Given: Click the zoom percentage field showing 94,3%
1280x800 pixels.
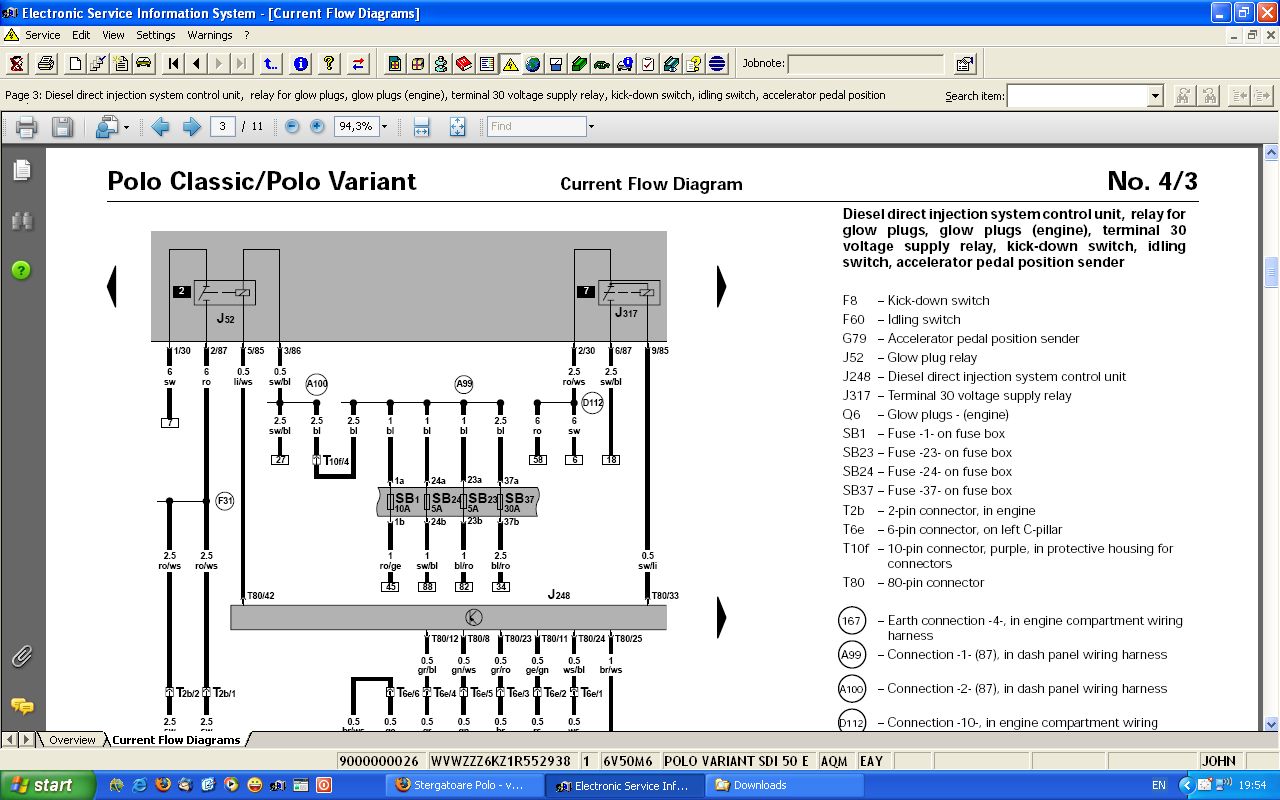Looking at the screenshot, I should (x=355, y=127).
